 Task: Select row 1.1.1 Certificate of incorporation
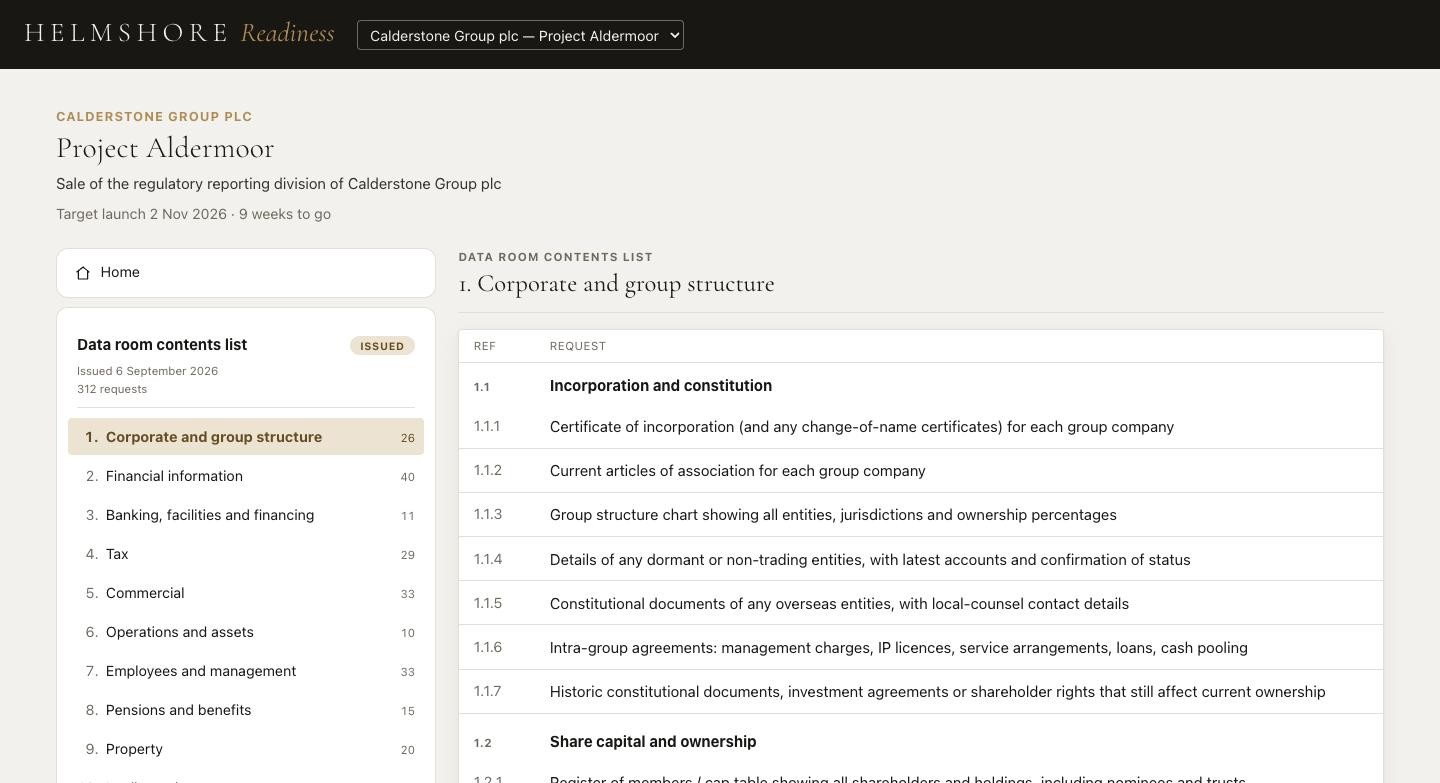[x=921, y=427]
